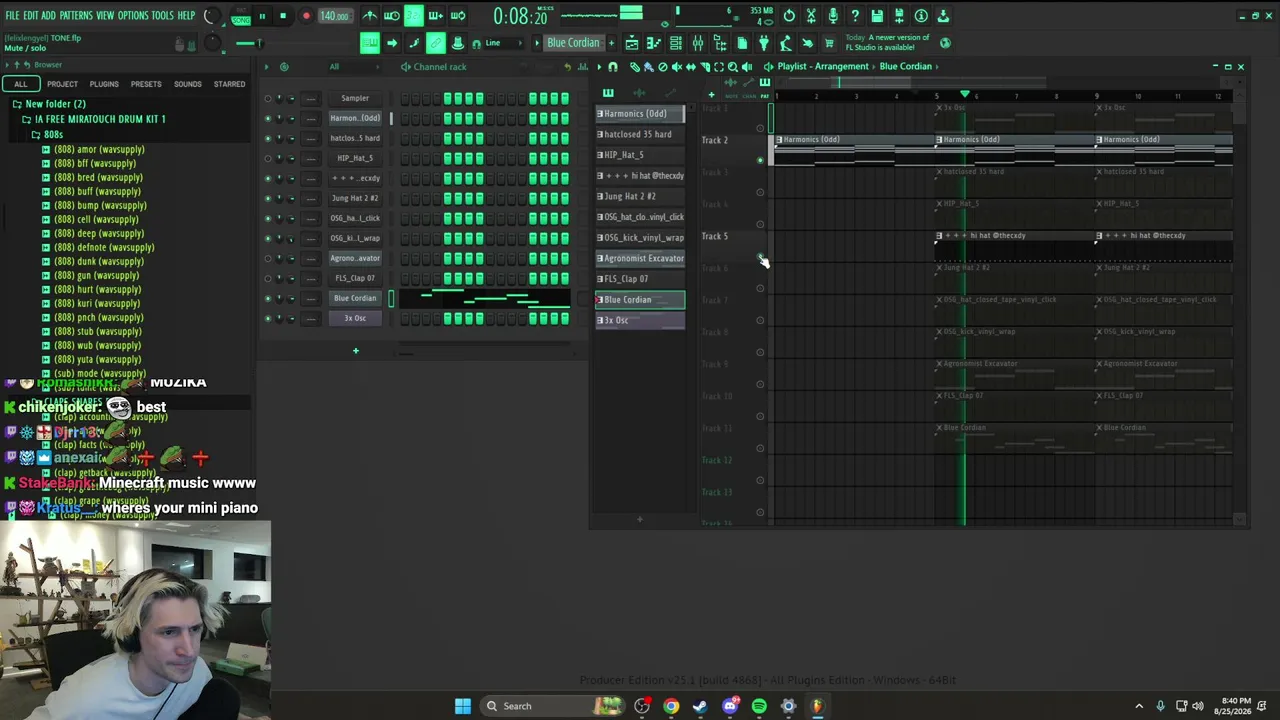Viewport: 1280px width, 720px height.
Task: Select the playlist magnet snap icon
Action: (613, 67)
